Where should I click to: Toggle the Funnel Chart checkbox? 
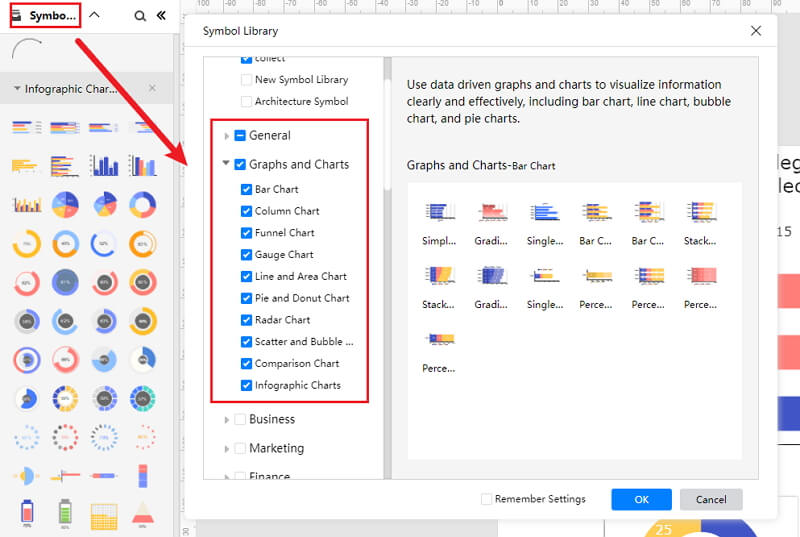[246, 233]
